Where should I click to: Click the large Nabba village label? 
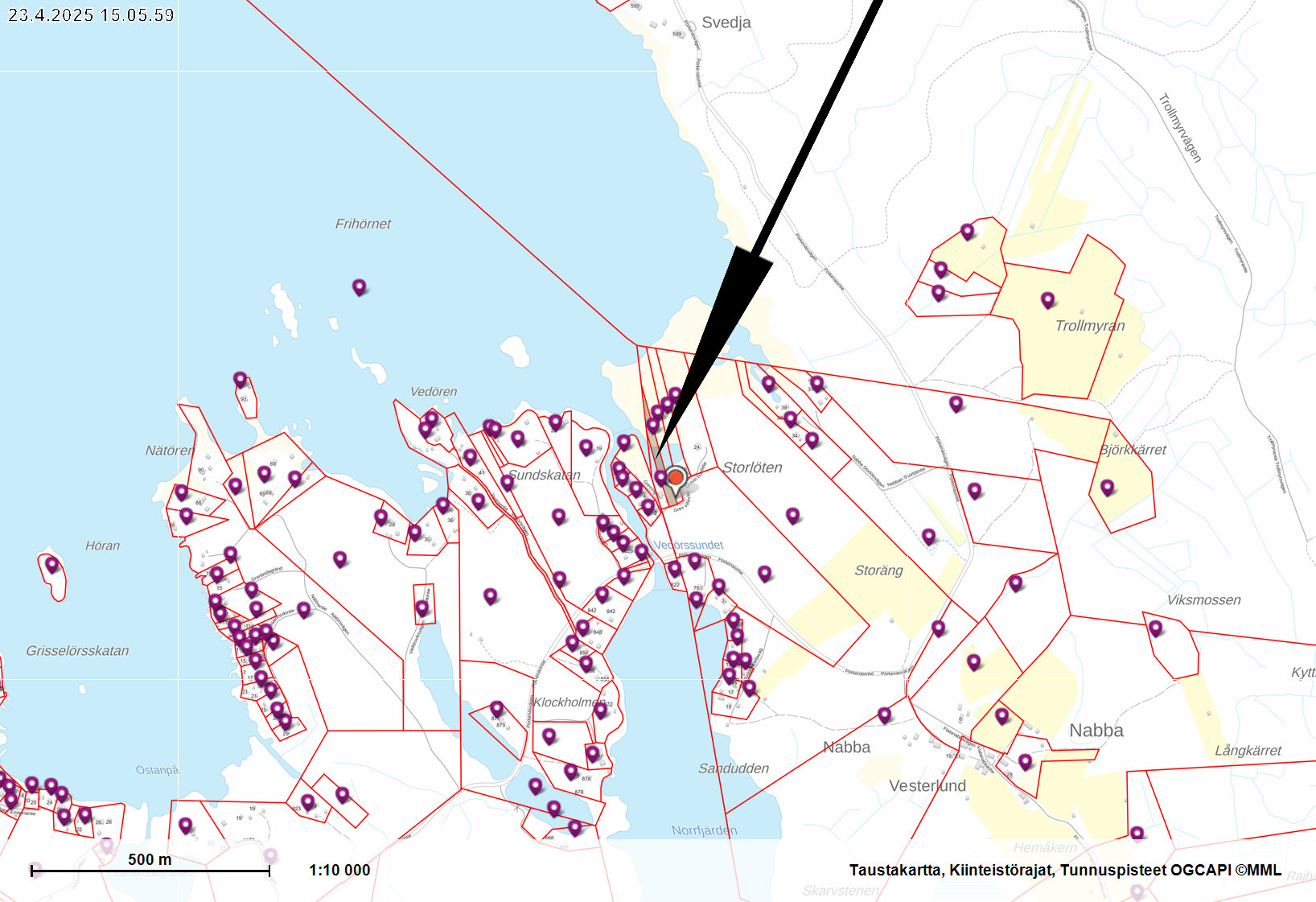(1096, 731)
